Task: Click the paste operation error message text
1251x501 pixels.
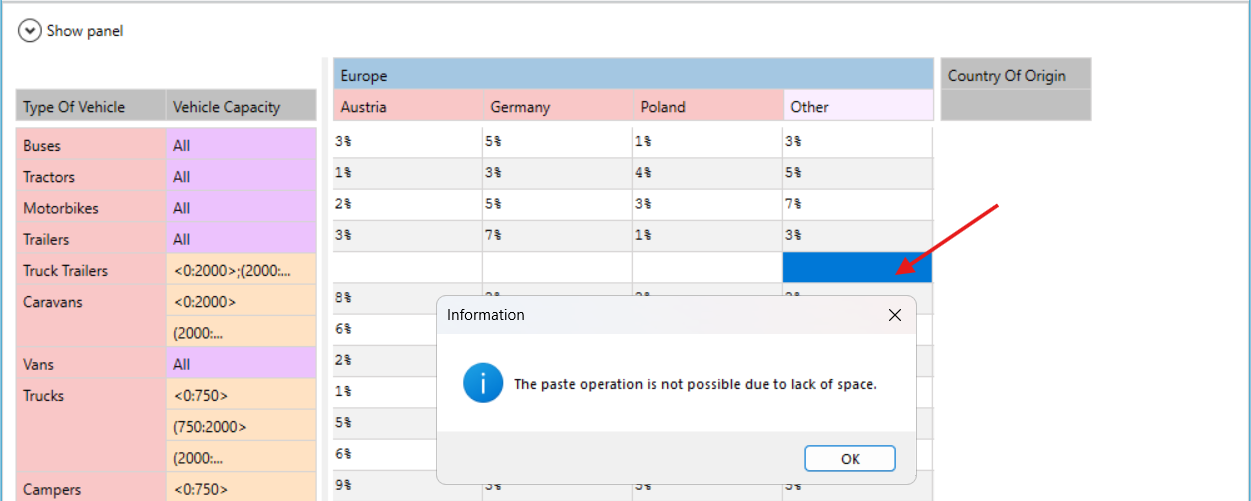Action: pos(695,384)
